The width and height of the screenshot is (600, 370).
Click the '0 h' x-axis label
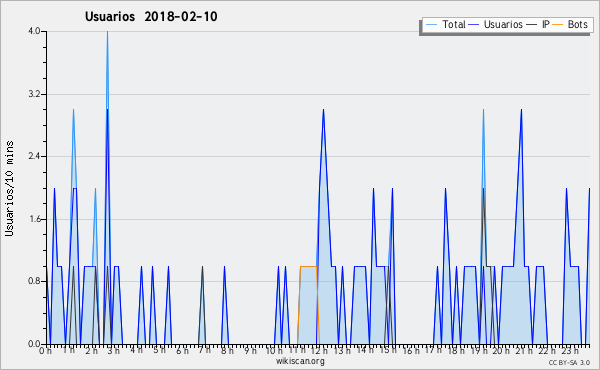click(x=45, y=351)
